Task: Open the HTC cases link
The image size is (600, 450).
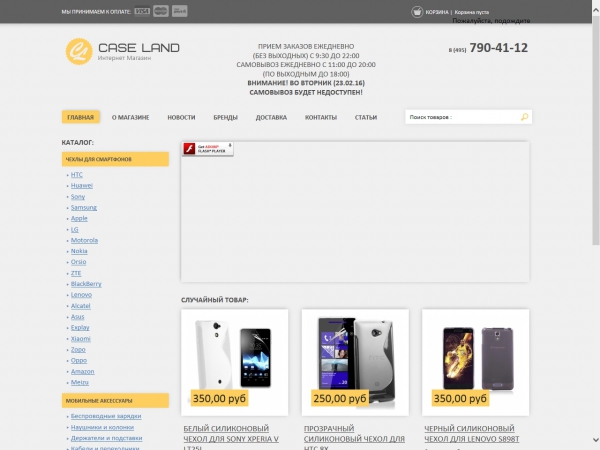Action: [77, 174]
